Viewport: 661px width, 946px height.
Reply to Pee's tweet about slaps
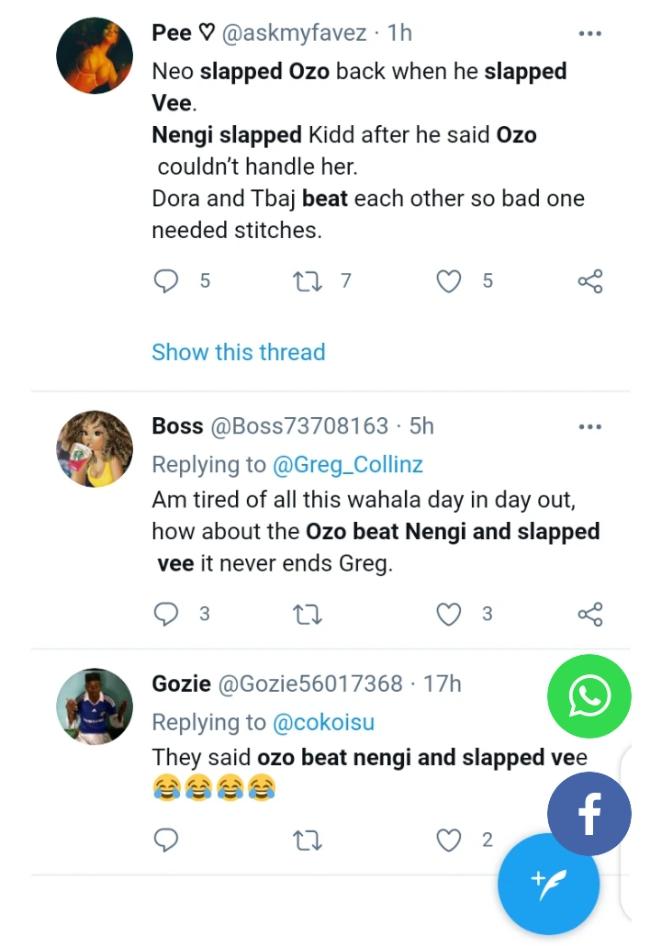click(165, 281)
